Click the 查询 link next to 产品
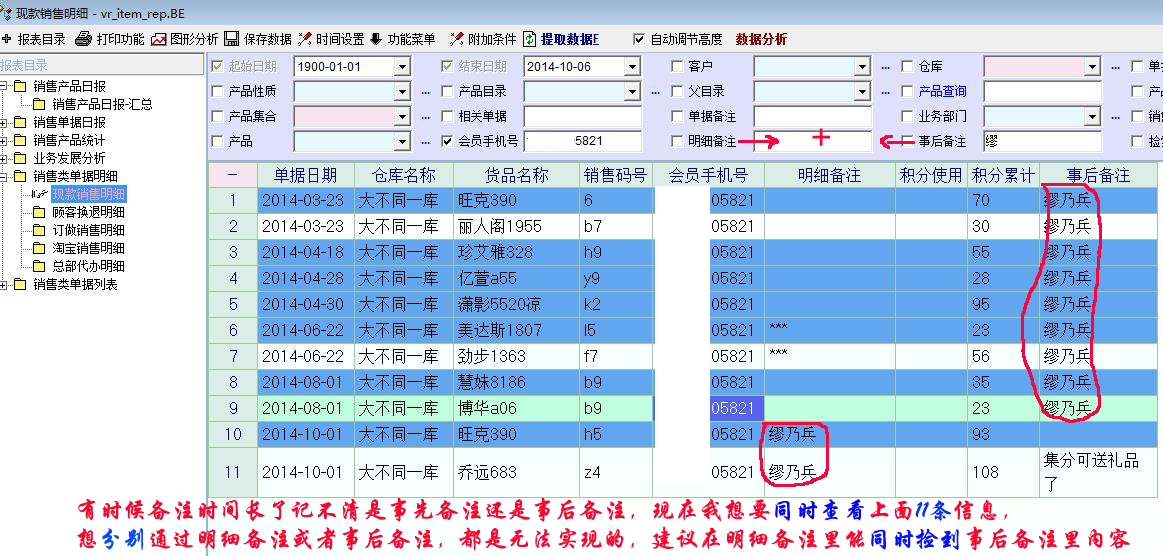This screenshot has width=1163, height=556. (x=953, y=91)
